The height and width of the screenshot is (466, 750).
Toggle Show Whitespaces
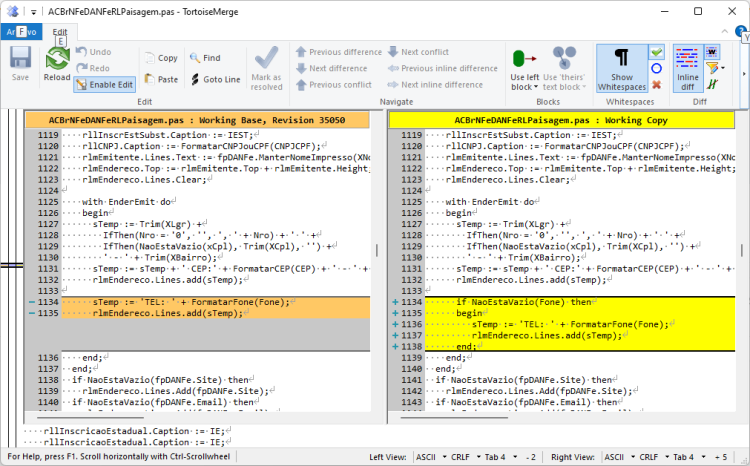(x=622, y=68)
